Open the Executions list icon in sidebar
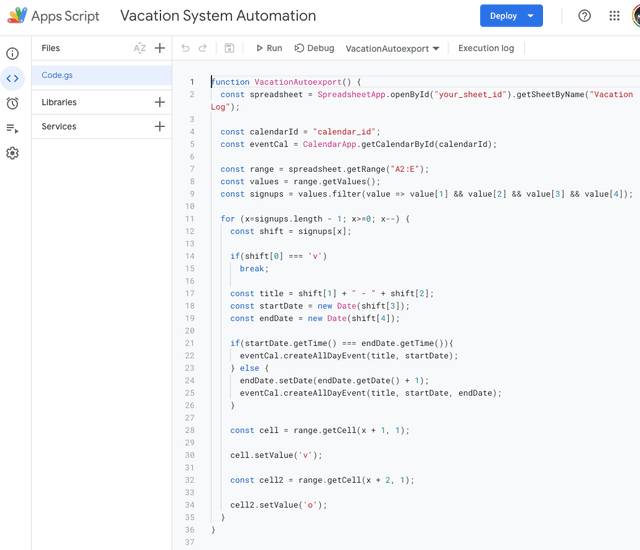The image size is (640, 550). (x=12, y=128)
